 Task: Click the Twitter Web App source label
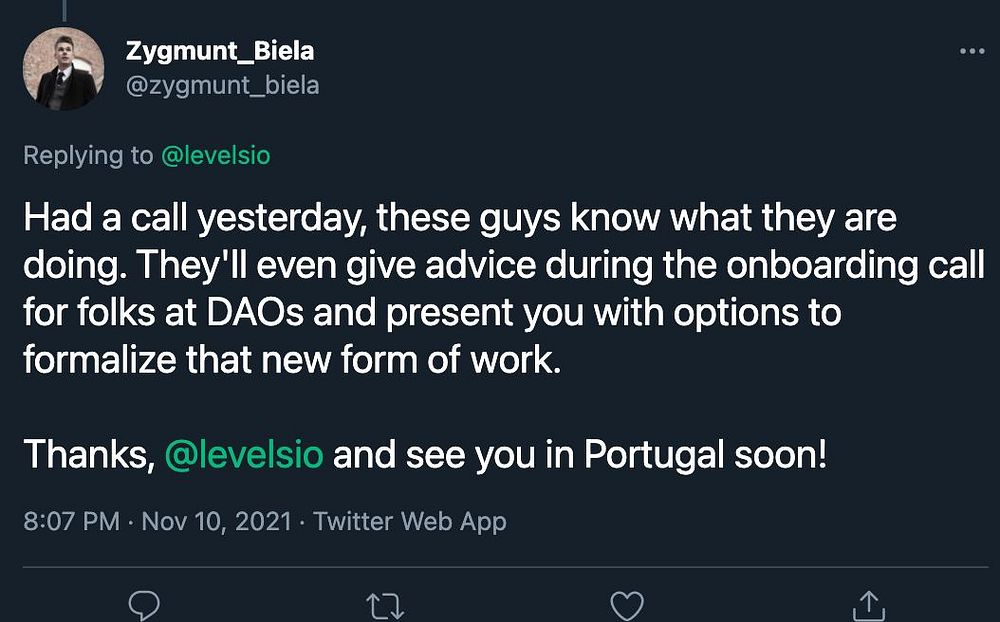410,521
